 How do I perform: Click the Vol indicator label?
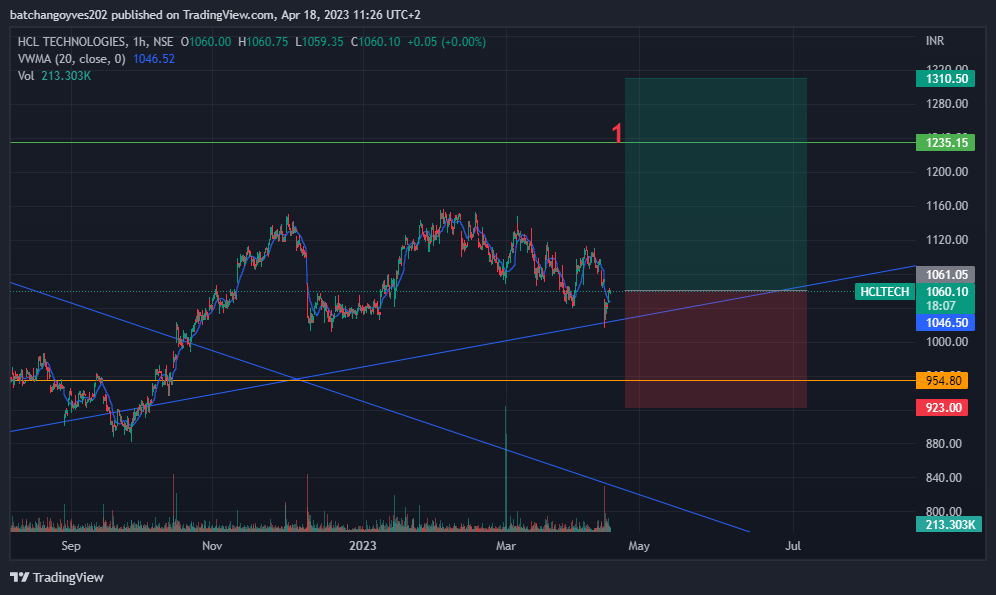26,76
